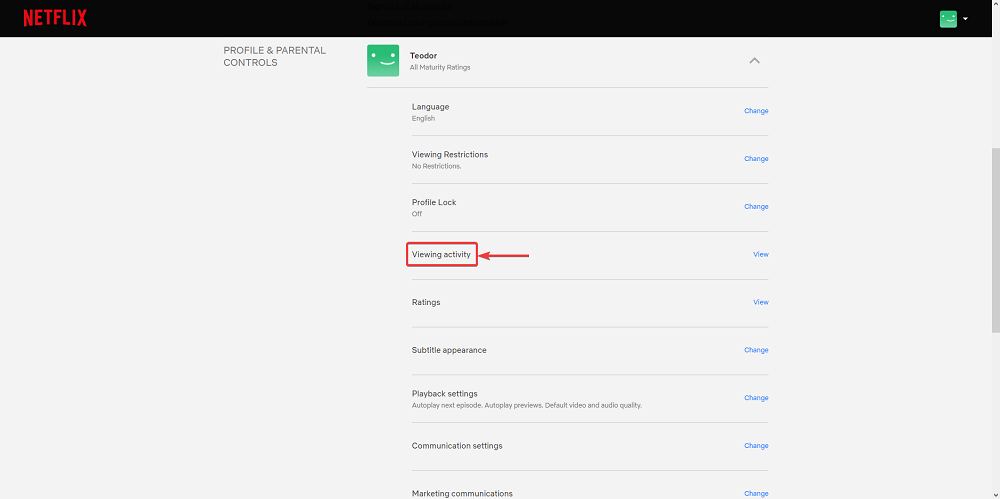Image resolution: width=1000 pixels, height=499 pixels.
Task: Click the Viewing activity label
Action: (441, 255)
